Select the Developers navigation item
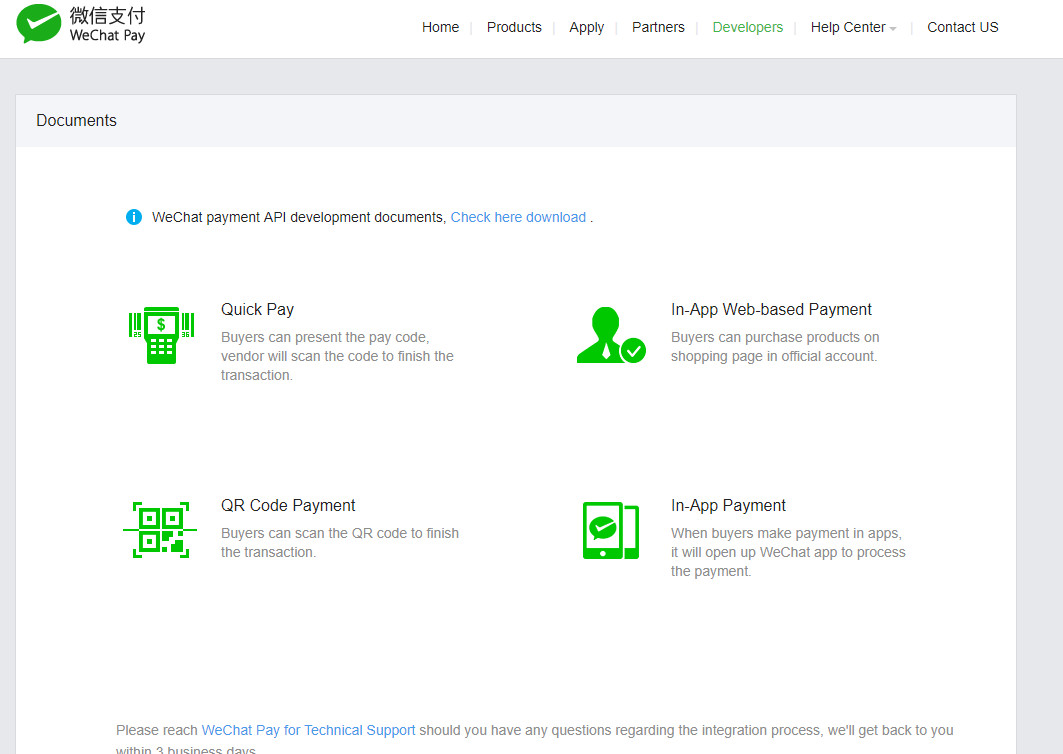 click(x=747, y=27)
